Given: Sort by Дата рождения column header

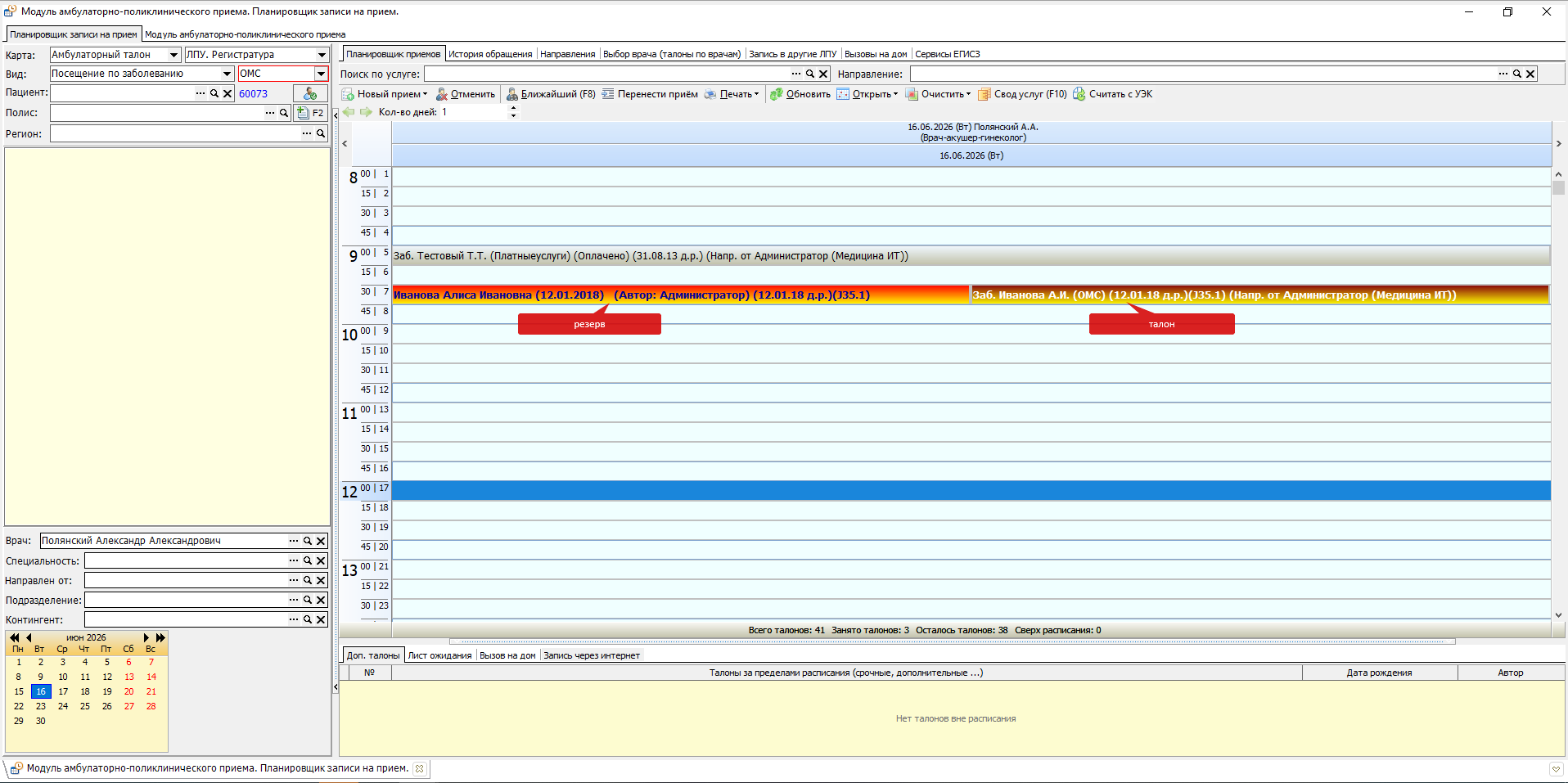Looking at the screenshot, I should click(x=1379, y=673).
